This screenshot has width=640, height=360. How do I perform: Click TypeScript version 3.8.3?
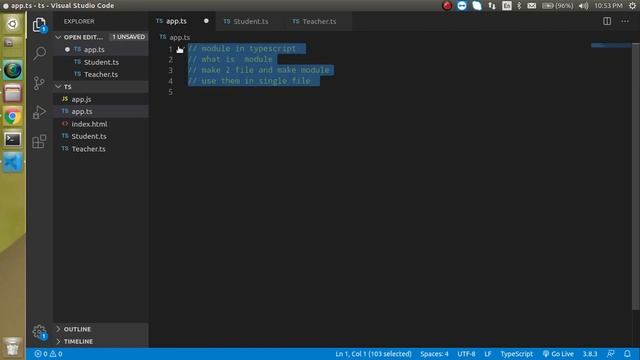click(590, 354)
